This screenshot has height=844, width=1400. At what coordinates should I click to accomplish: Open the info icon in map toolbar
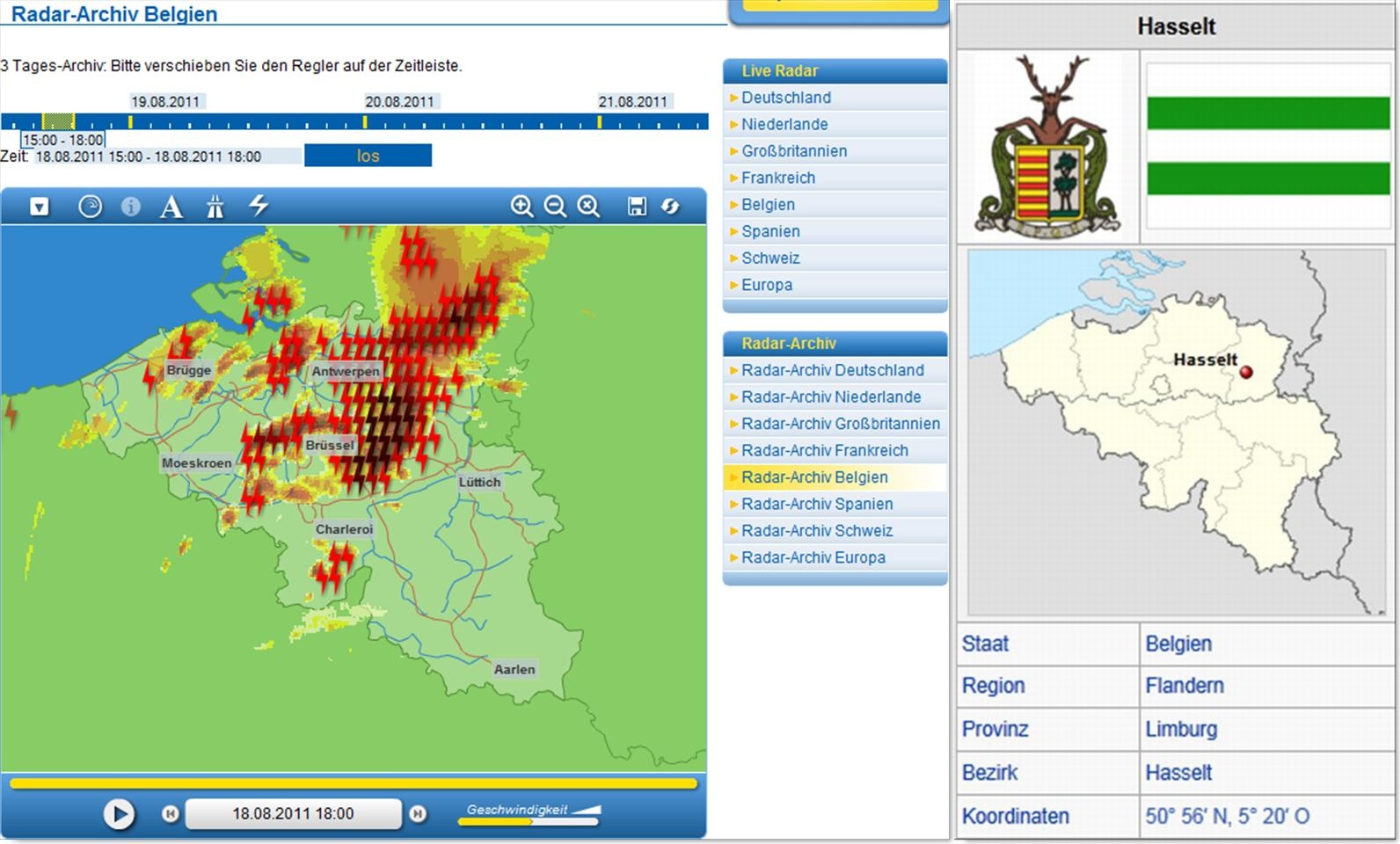(x=131, y=207)
